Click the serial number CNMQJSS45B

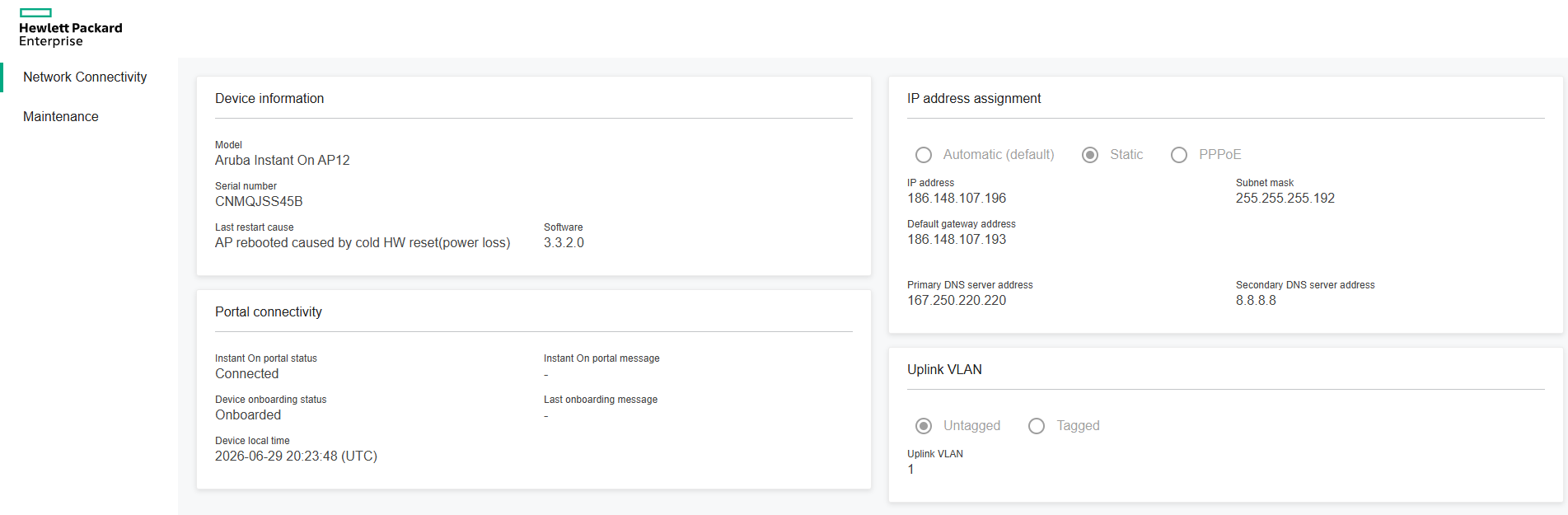click(259, 202)
